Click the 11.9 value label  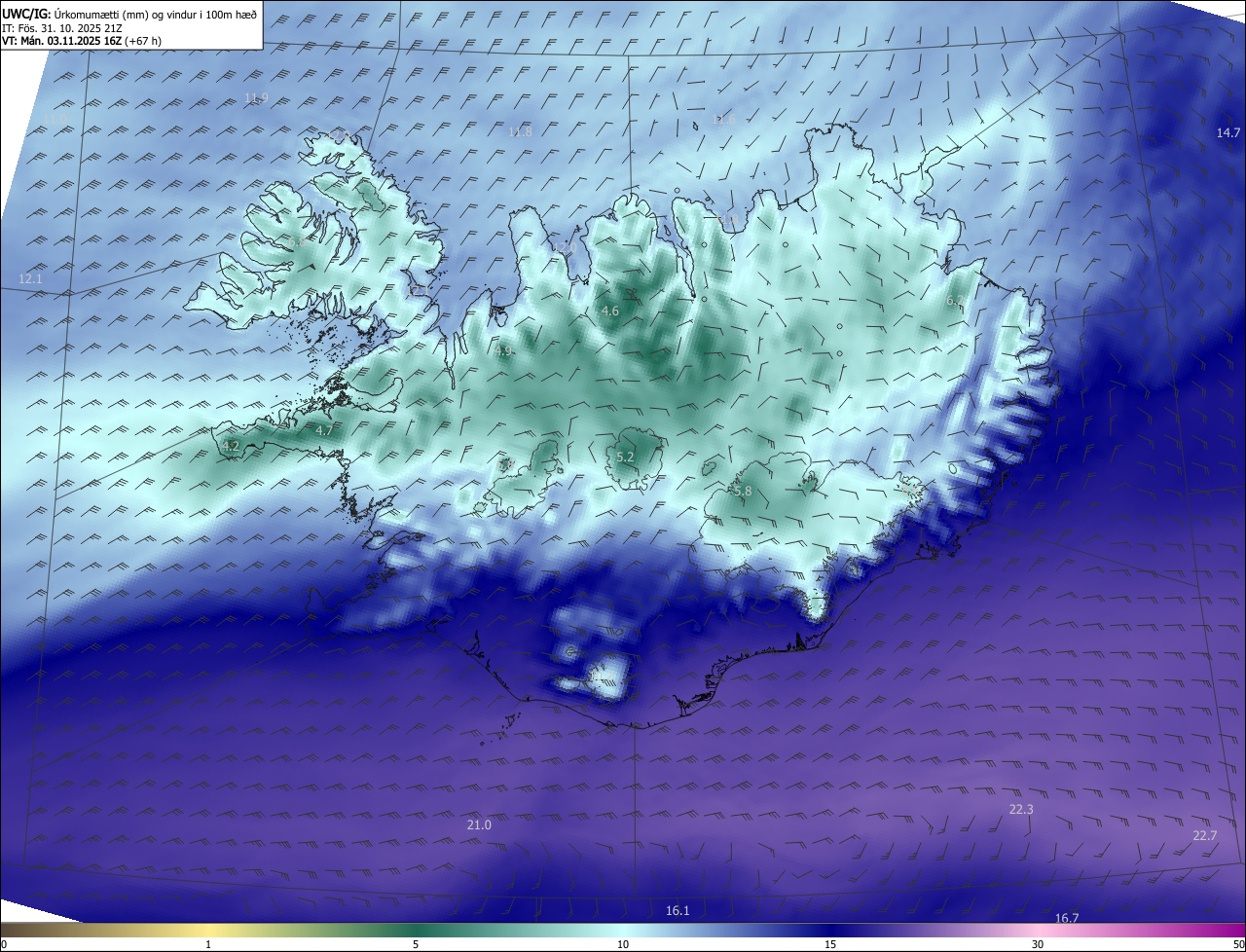[256, 98]
